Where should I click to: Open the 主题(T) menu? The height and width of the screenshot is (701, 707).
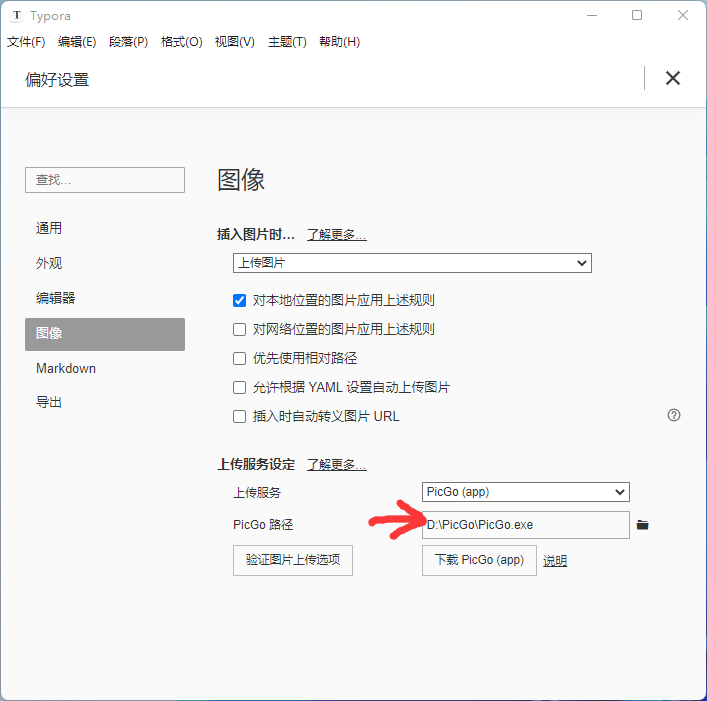point(287,42)
